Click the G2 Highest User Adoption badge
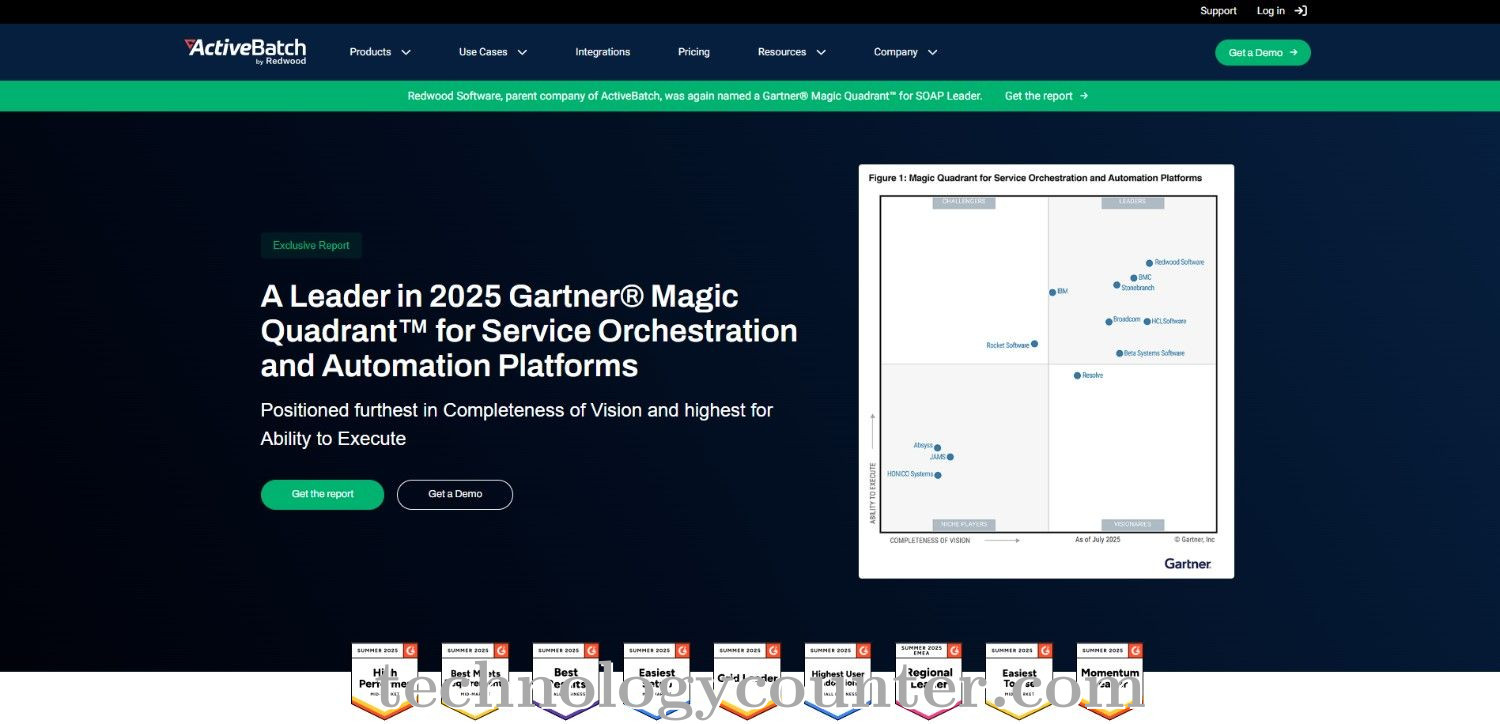Image resolution: width=1500 pixels, height=724 pixels. 838,680
